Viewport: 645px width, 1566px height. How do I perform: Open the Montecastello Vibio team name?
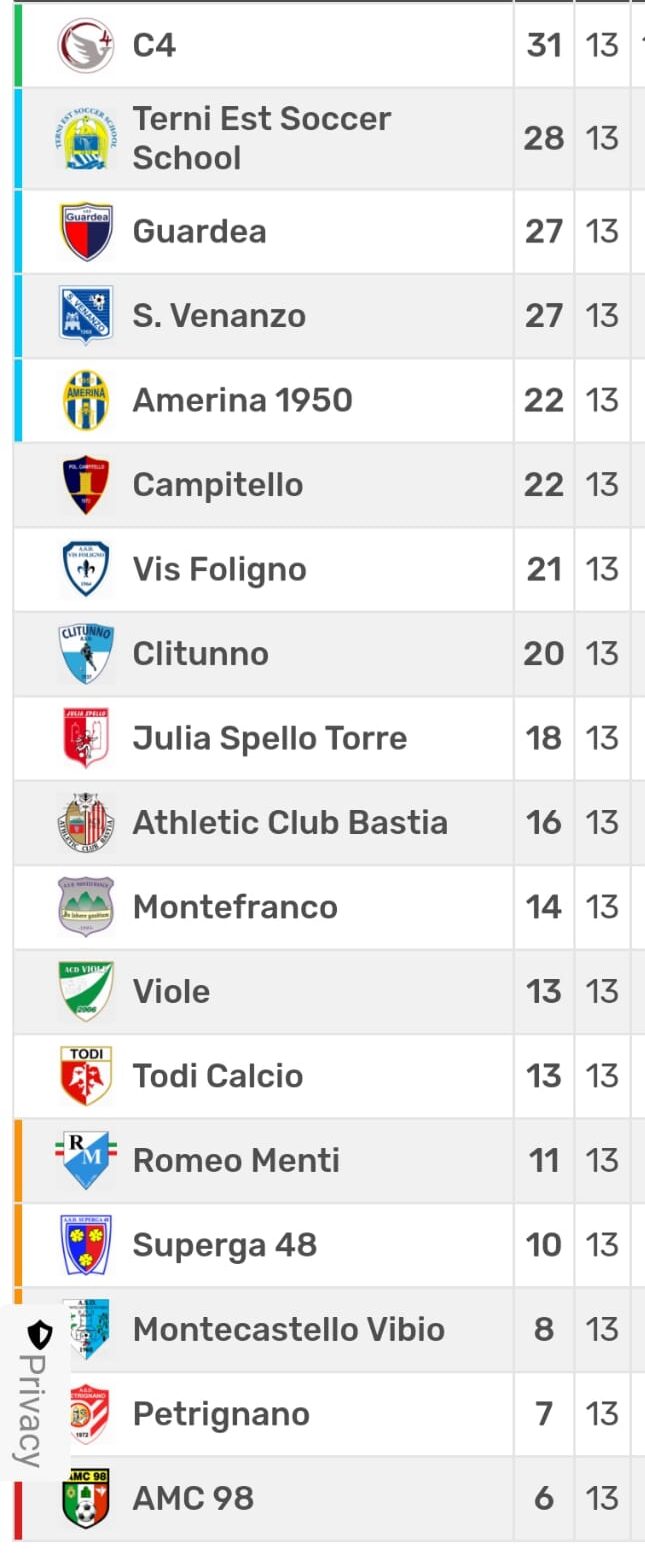(x=289, y=1330)
